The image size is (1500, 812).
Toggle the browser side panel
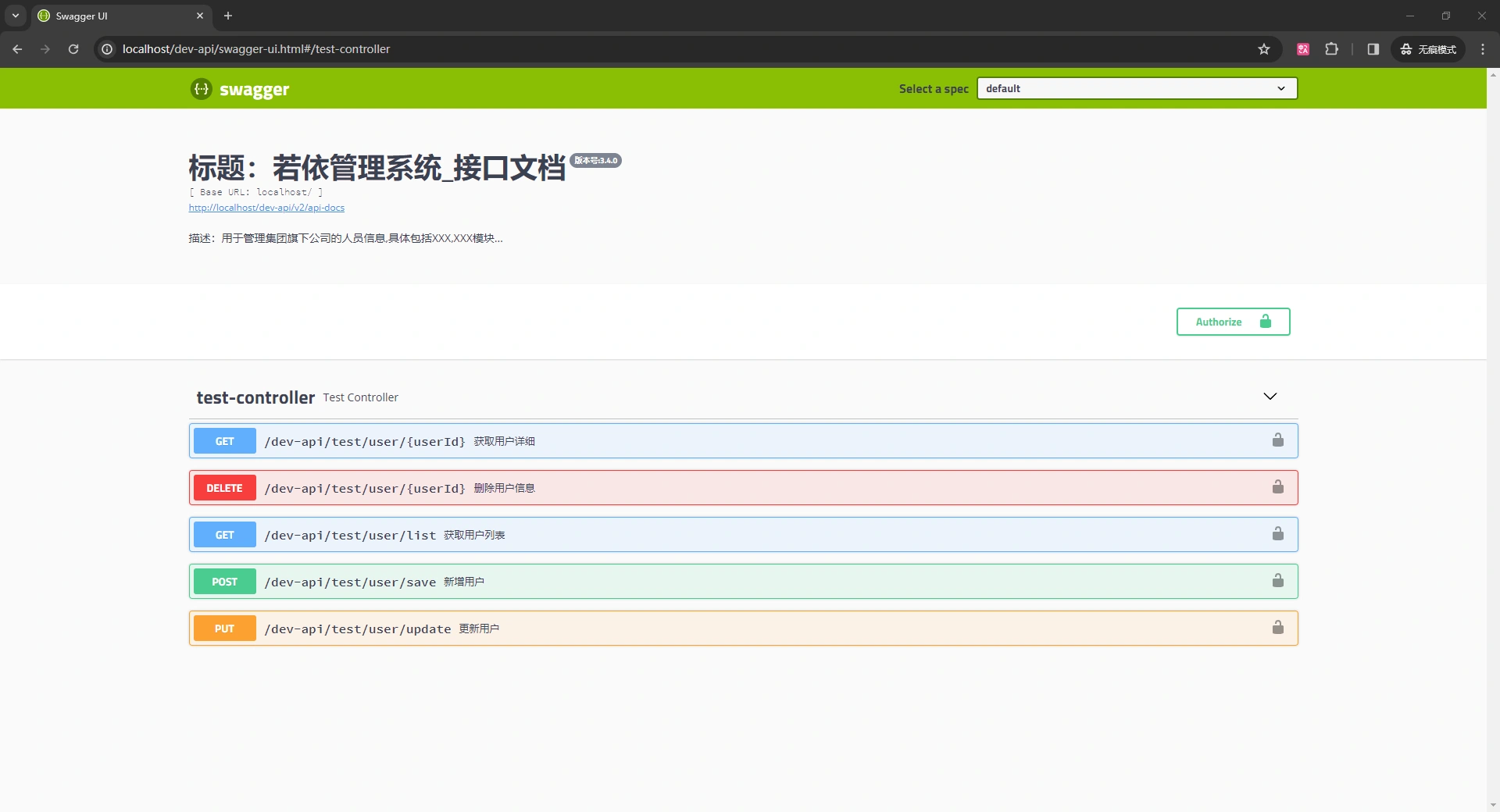pyautogui.click(x=1373, y=49)
